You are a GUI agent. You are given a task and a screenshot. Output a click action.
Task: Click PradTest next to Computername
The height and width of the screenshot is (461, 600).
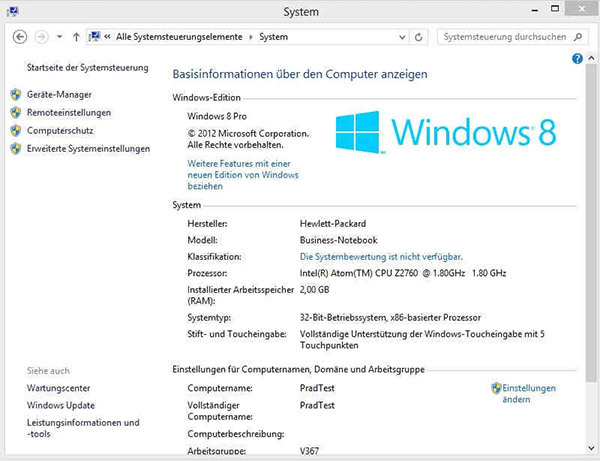pos(317,388)
